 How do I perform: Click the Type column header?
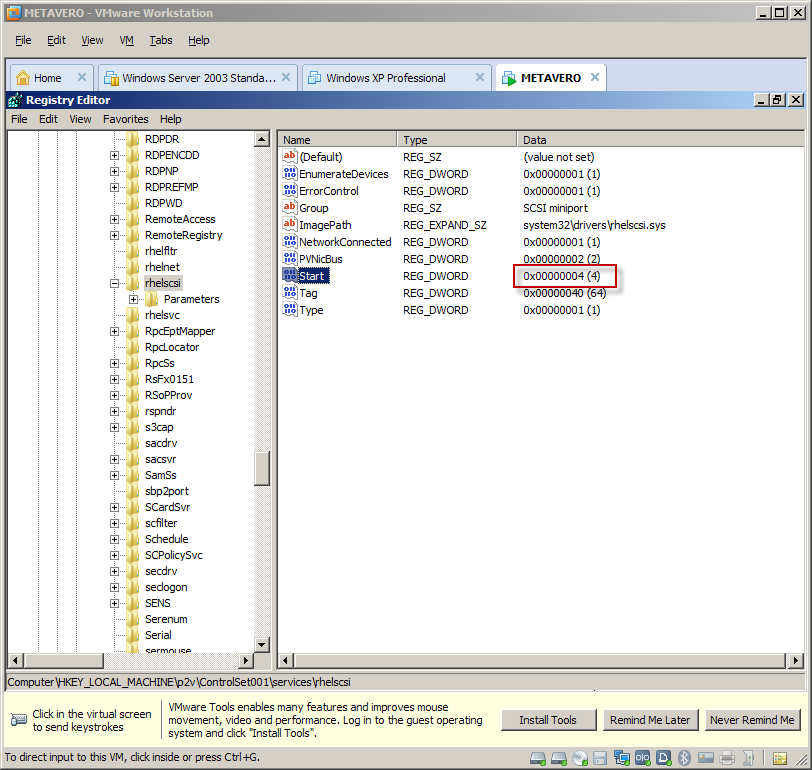point(457,140)
